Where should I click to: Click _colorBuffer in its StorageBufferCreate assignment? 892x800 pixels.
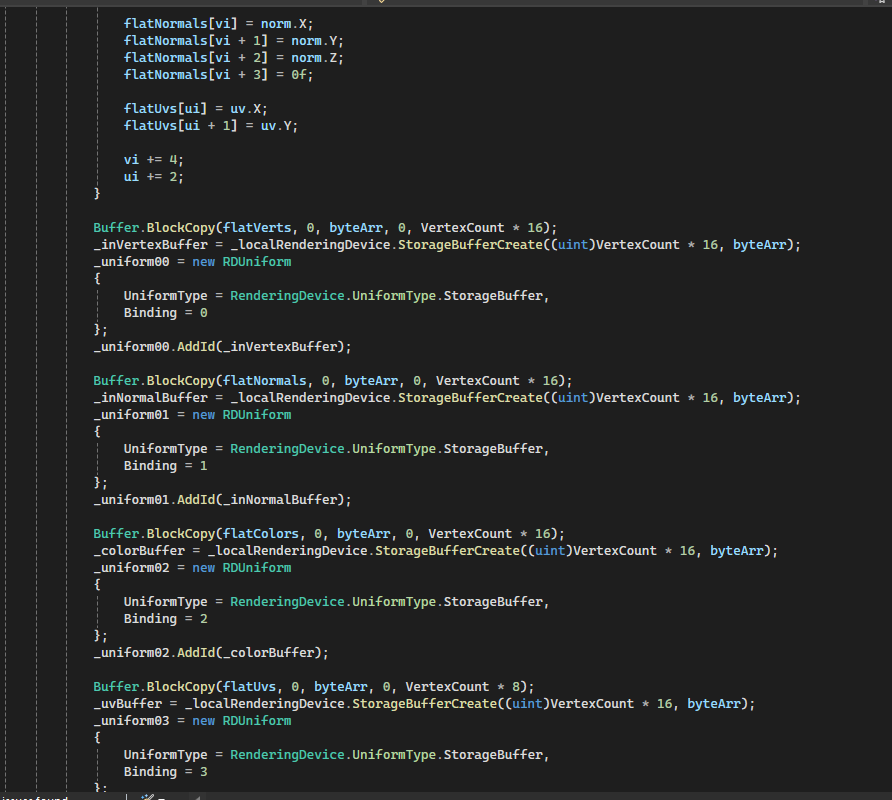tap(139, 551)
